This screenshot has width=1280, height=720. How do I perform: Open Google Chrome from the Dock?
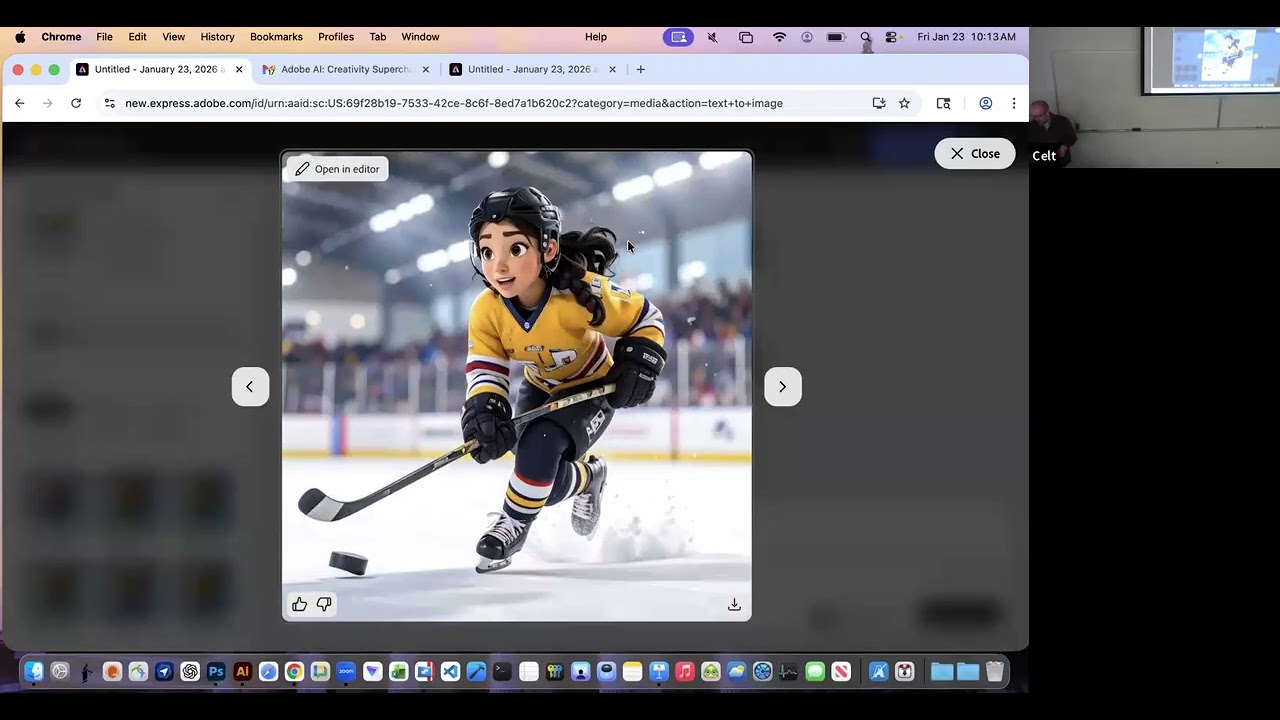tap(294, 672)
